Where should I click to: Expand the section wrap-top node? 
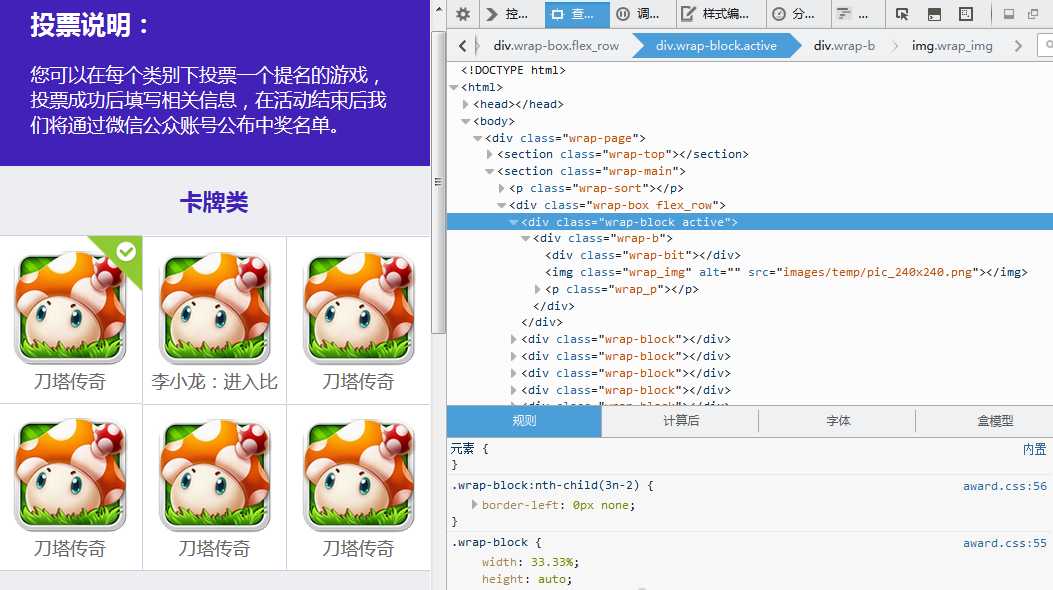[x=490, y=154]
